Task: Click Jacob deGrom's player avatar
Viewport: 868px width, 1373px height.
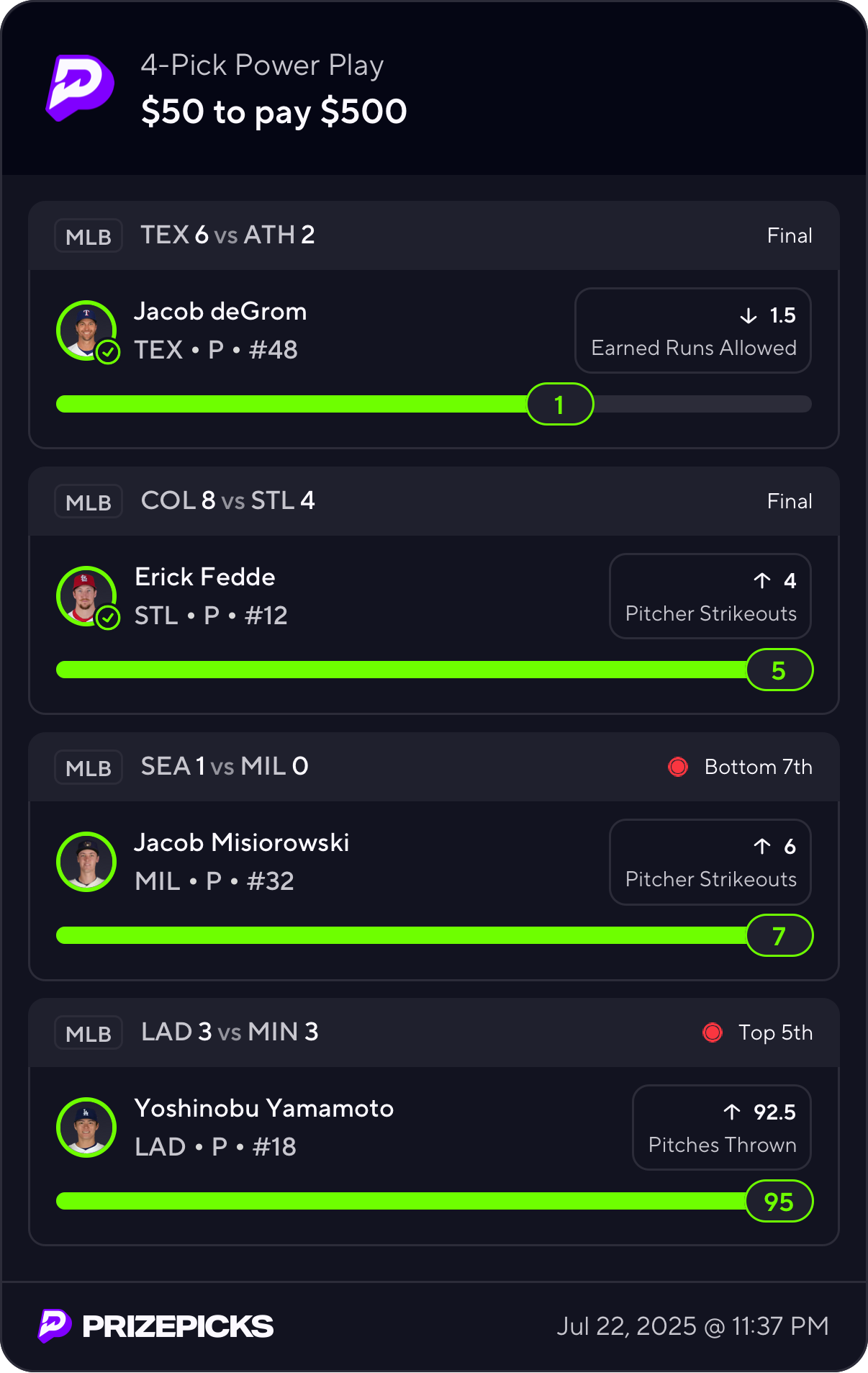Action: point(86,330)
